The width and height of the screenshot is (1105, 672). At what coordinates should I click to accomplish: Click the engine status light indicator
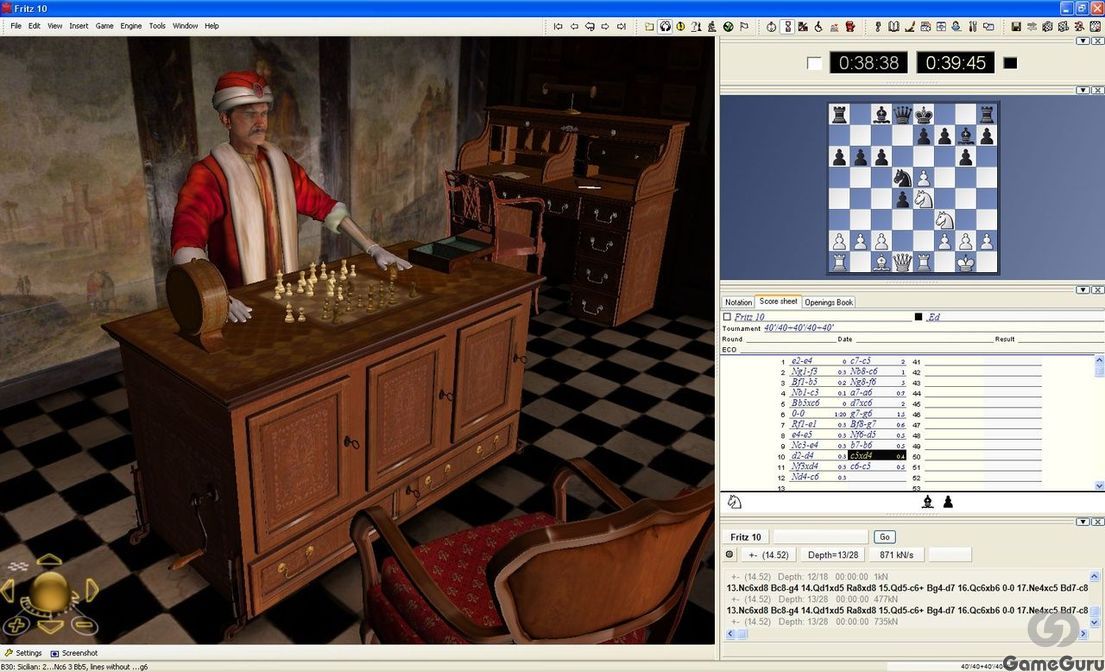pos(729,554)
